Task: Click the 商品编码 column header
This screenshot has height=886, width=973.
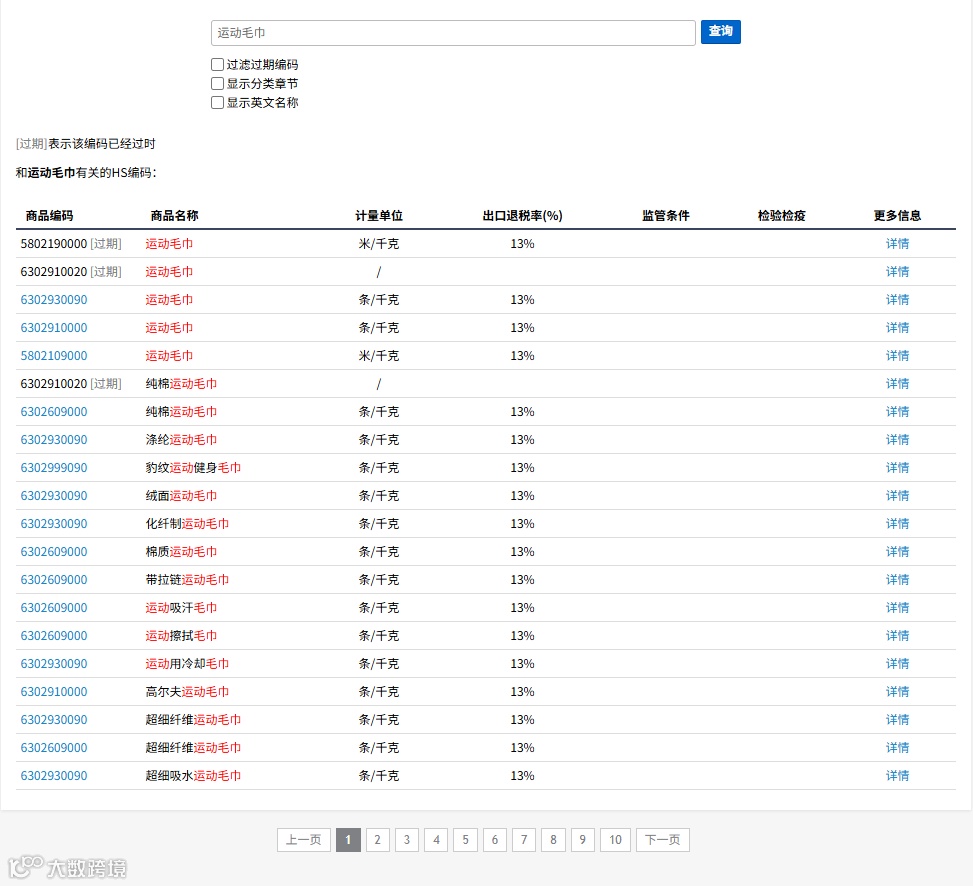Action: [50, 216]
